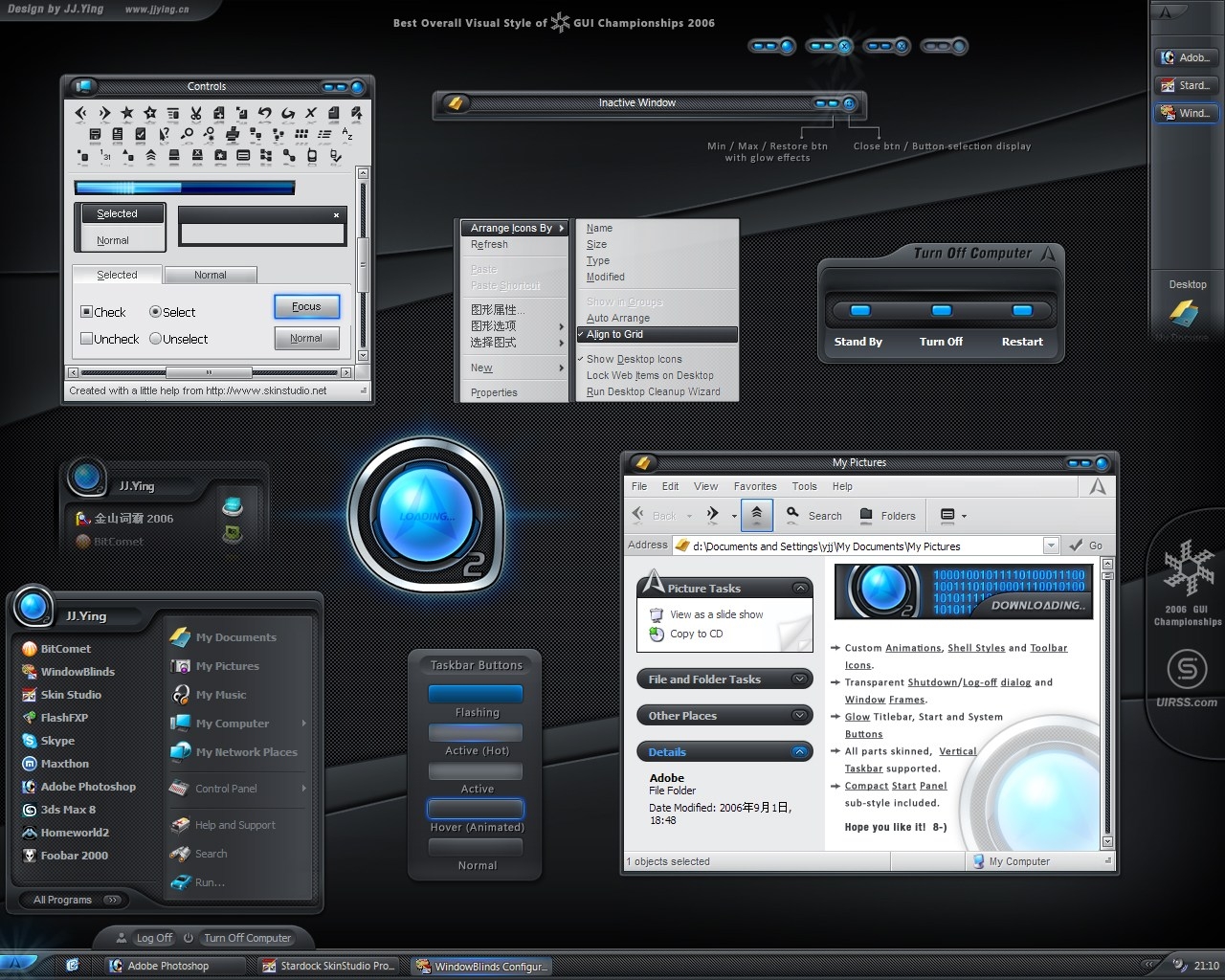Open the Favorites menu in My Pictures
This screenshot has width=1225, height=980.
point(755,486)
